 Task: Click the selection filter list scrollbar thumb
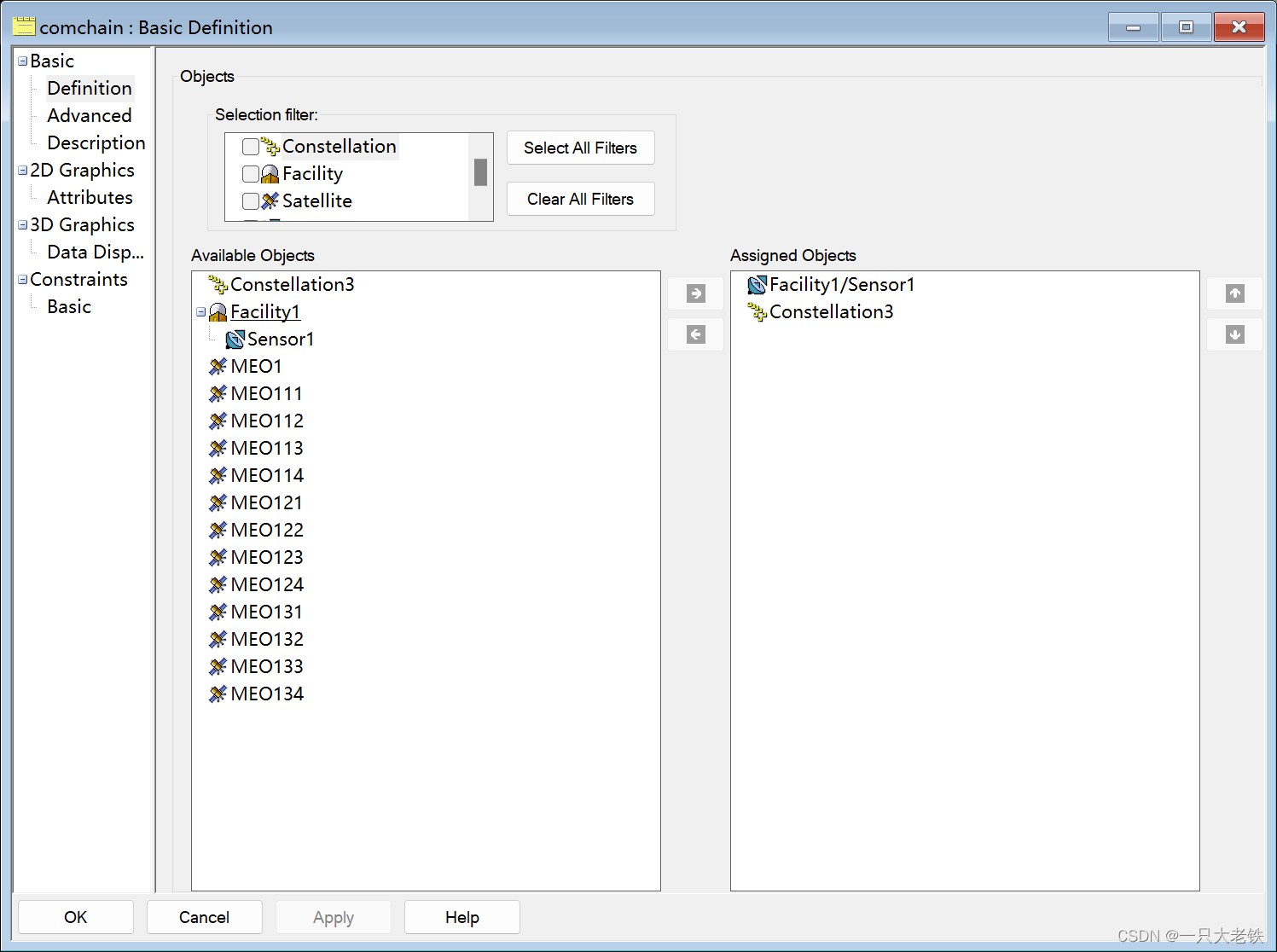480,172
